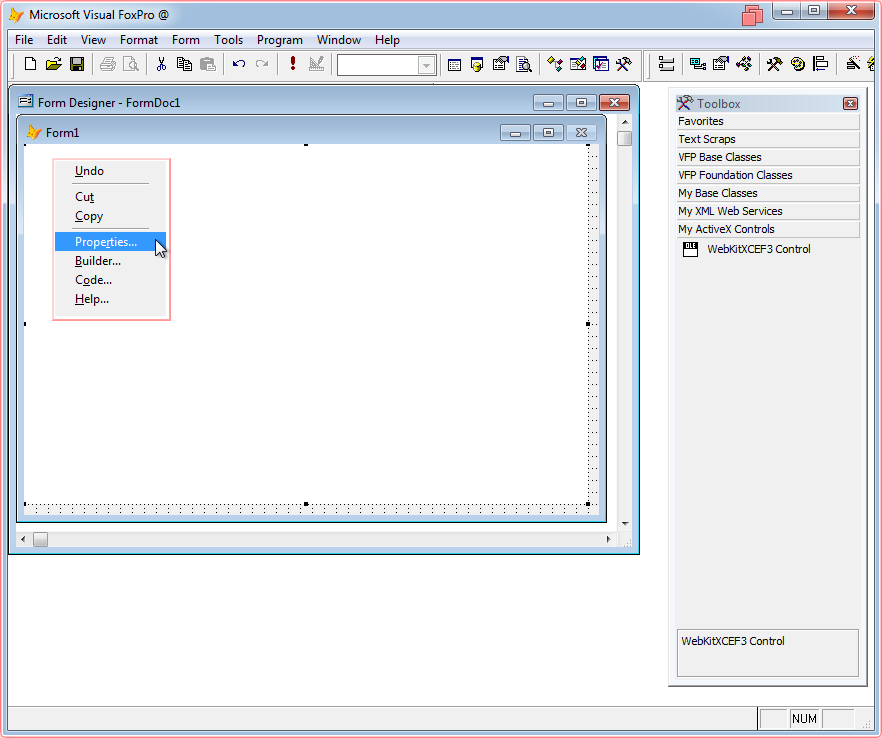Launch the Form Builder wand icon

click(852, 65)
